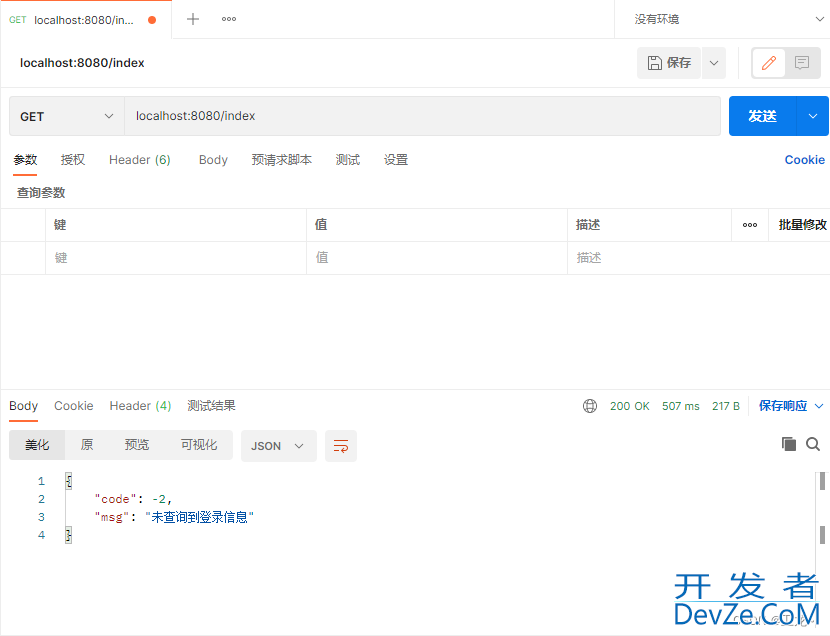Open the JSON format dropdown
Image resolution: width=830 pixels, height=636 pixels.
[278, 446]
